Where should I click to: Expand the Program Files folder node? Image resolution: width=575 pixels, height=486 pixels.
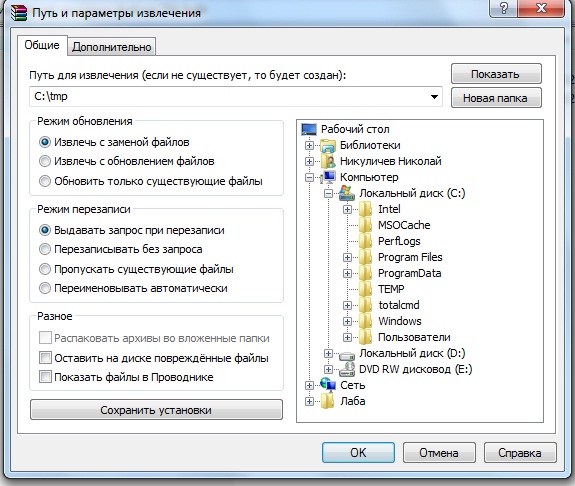pos(347,257)
